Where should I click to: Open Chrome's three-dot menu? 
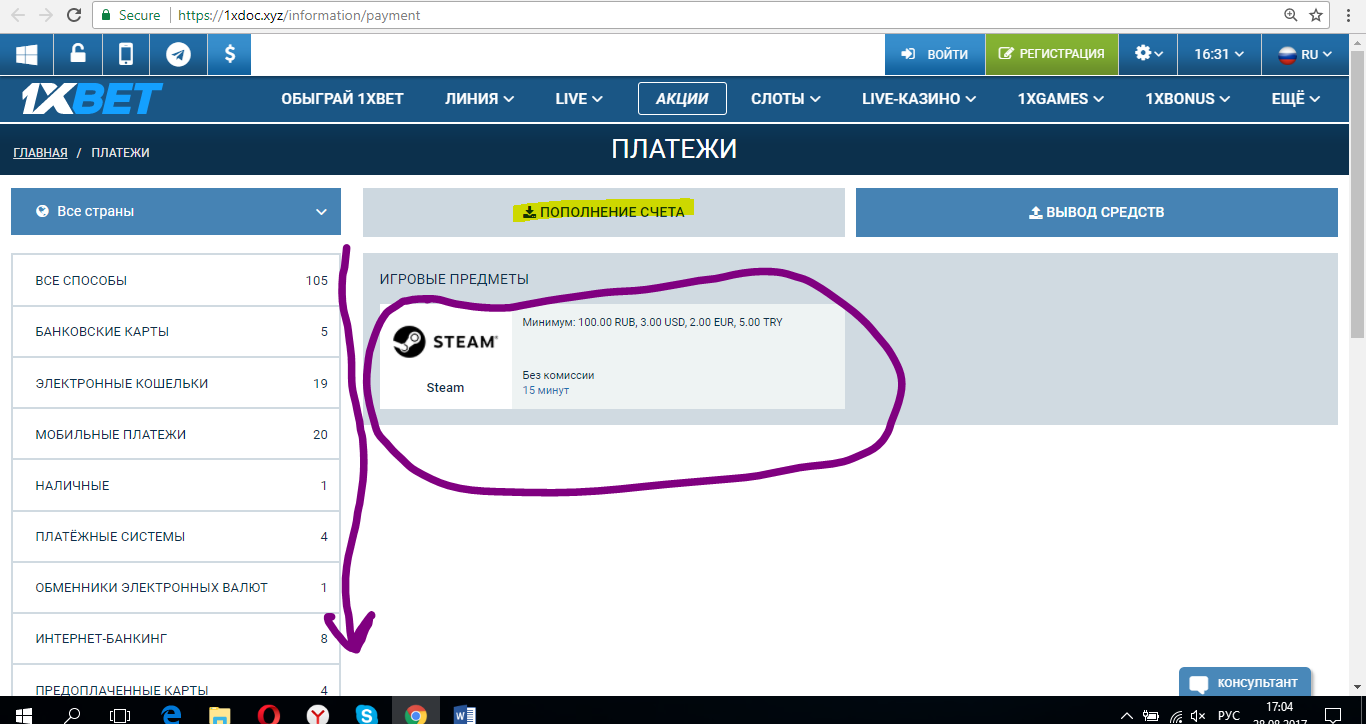[x=1349, y=15]
